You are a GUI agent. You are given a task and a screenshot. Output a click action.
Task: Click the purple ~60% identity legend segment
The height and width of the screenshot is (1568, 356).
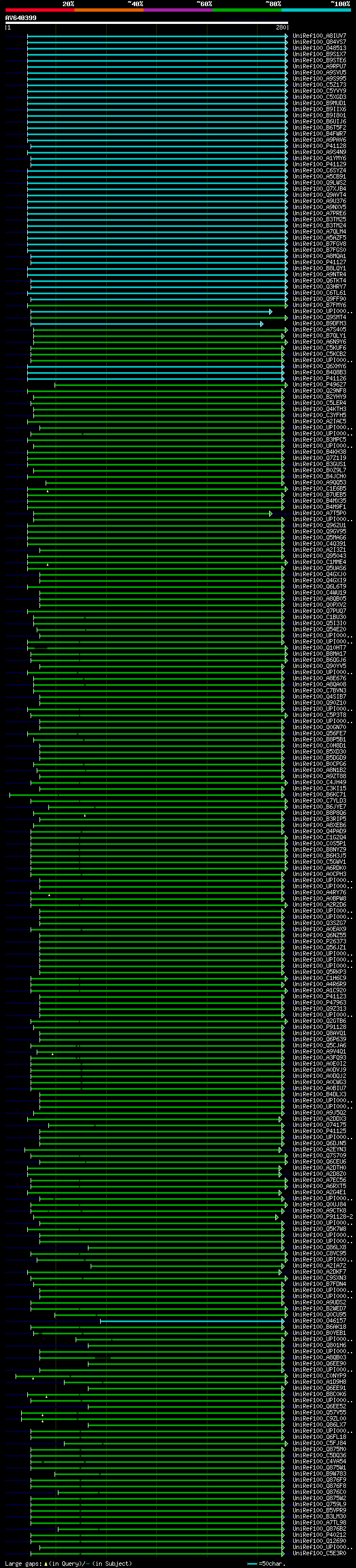pyautogui.click(x=177, y=10)
